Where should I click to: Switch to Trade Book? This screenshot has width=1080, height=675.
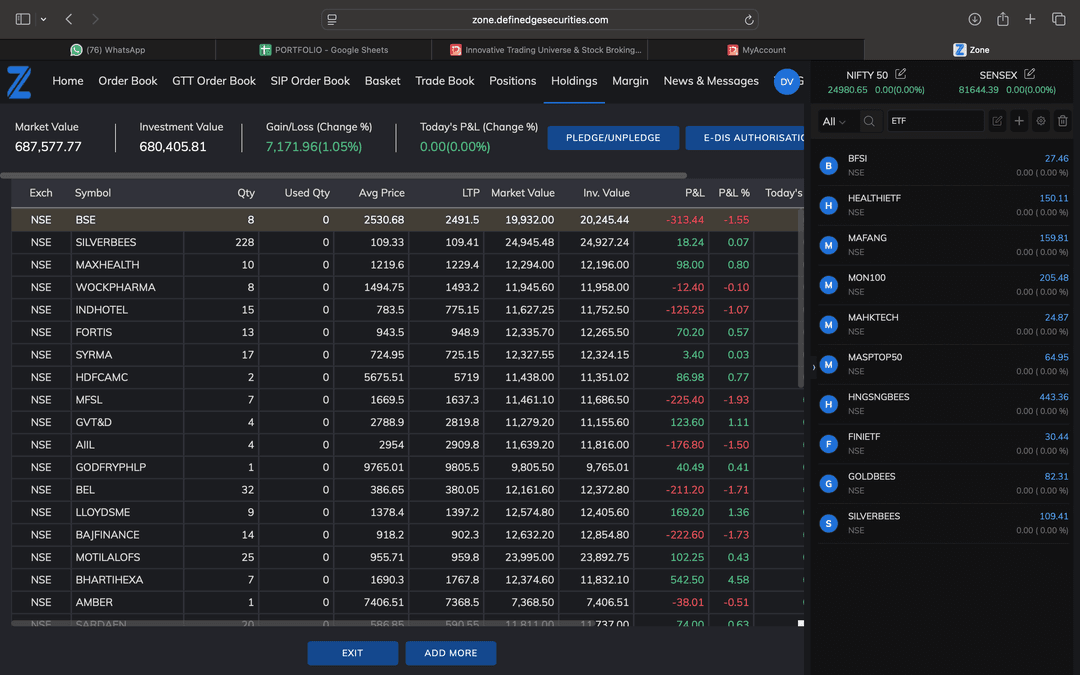pyautogui.click(x=445, y=81)
